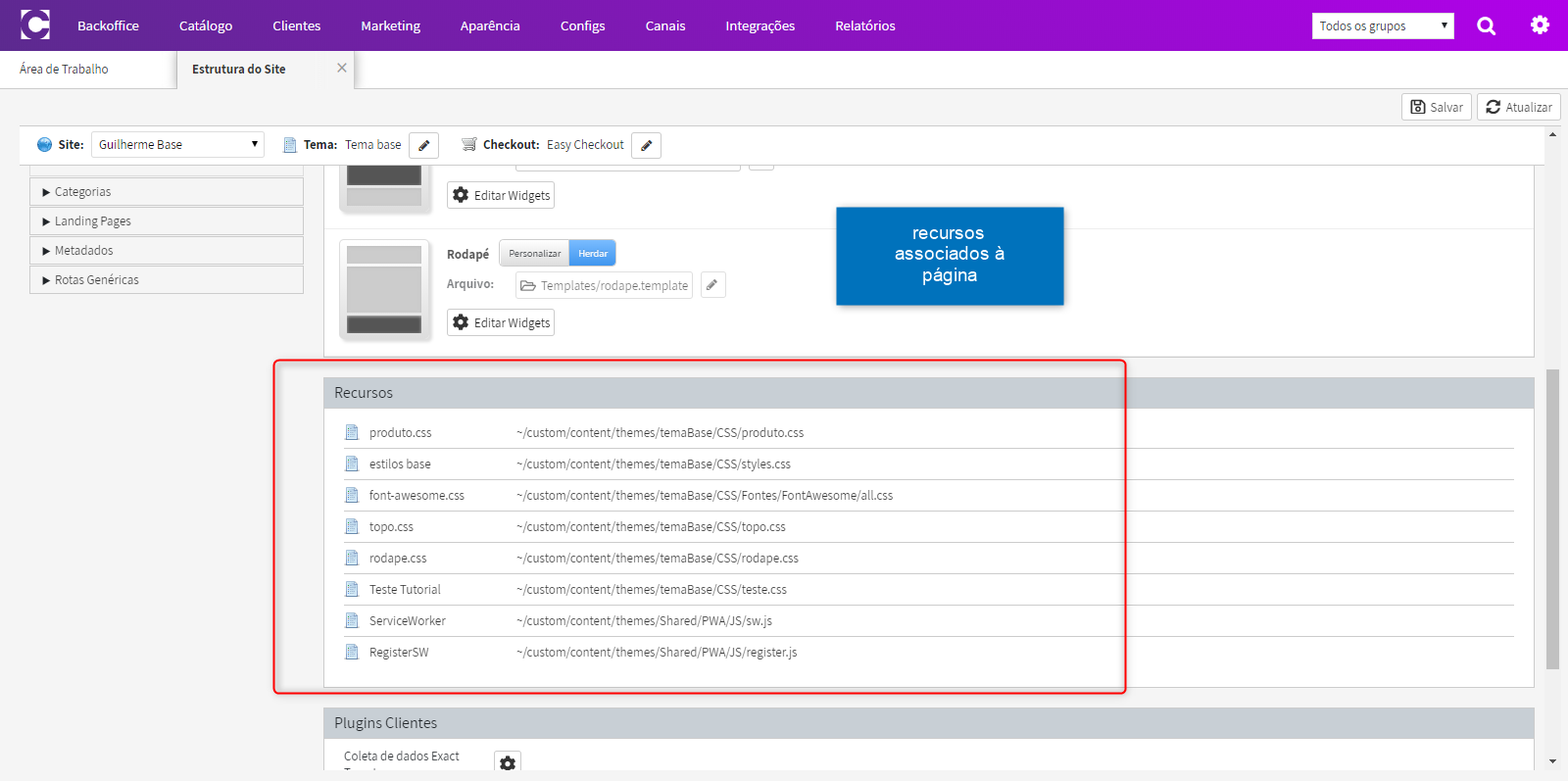1568x781 pixels.
Task: Click the font-awesome.css file icon
Action: point(352,495)
